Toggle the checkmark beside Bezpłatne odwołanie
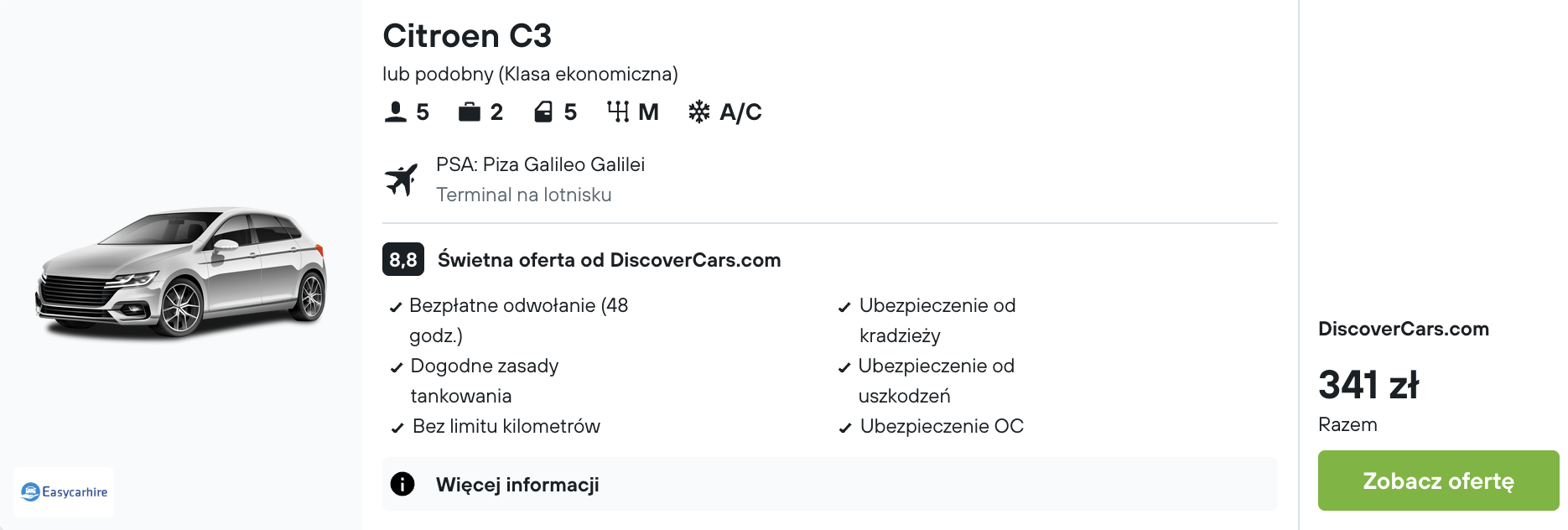This screenshot has height=530, width=1568. tap(395, 307)
